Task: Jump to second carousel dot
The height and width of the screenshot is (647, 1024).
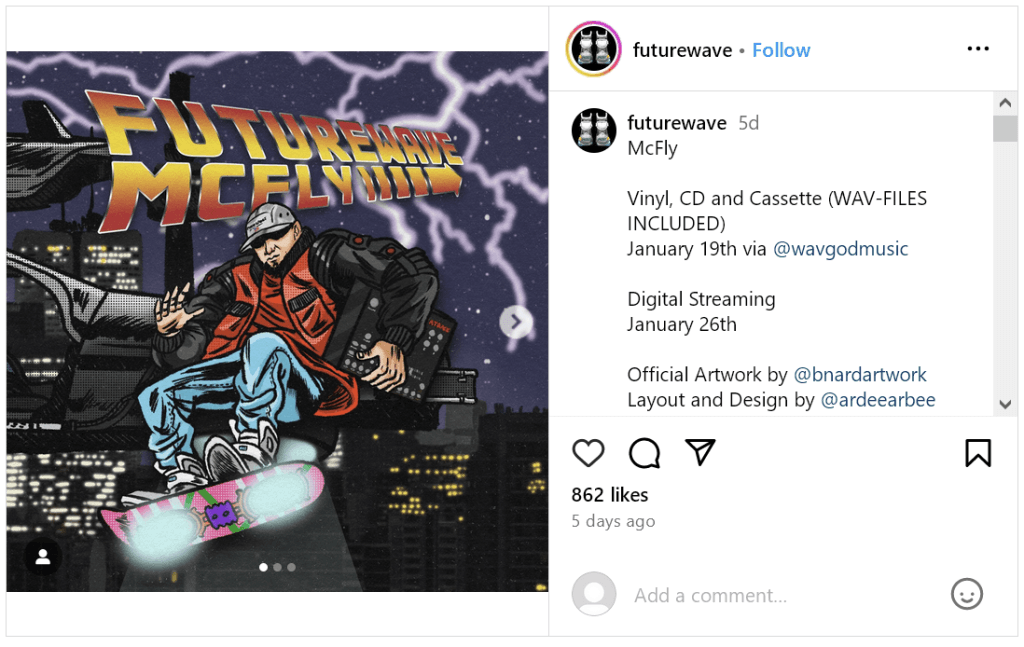Action: pyautogui.click(x=278, y=567)
